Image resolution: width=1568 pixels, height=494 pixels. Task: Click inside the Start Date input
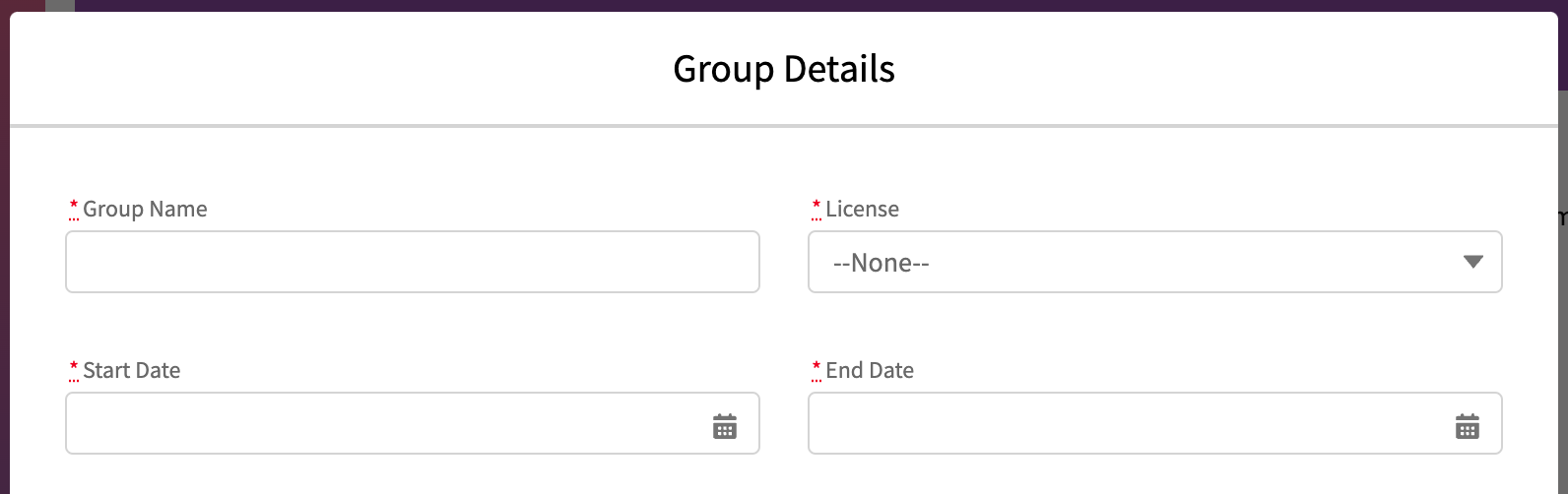[384, 424]
